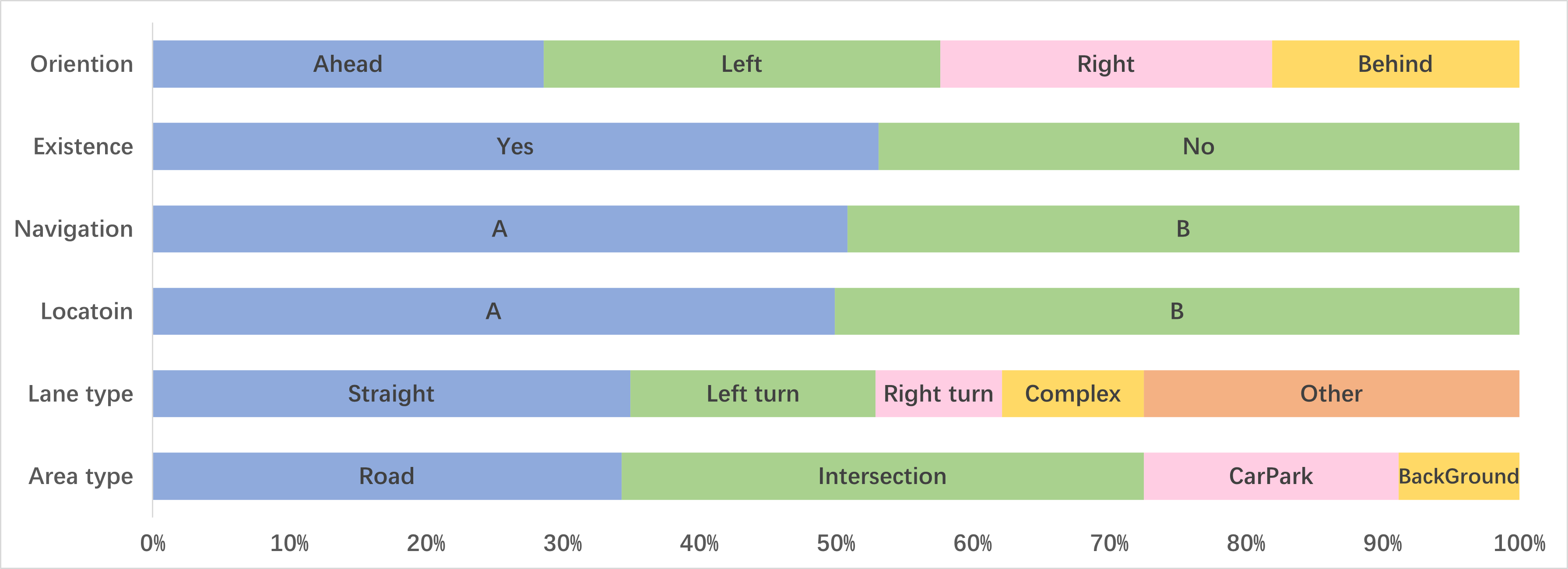Screen dimensions: 1568x569
Task: Select the No segment in Existence row
Action: (1199, 146)
